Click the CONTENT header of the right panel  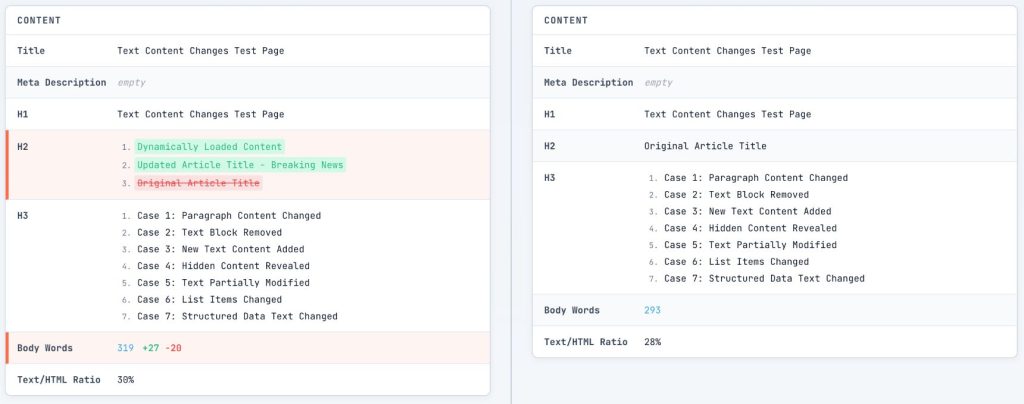click(x=566, y=20)
